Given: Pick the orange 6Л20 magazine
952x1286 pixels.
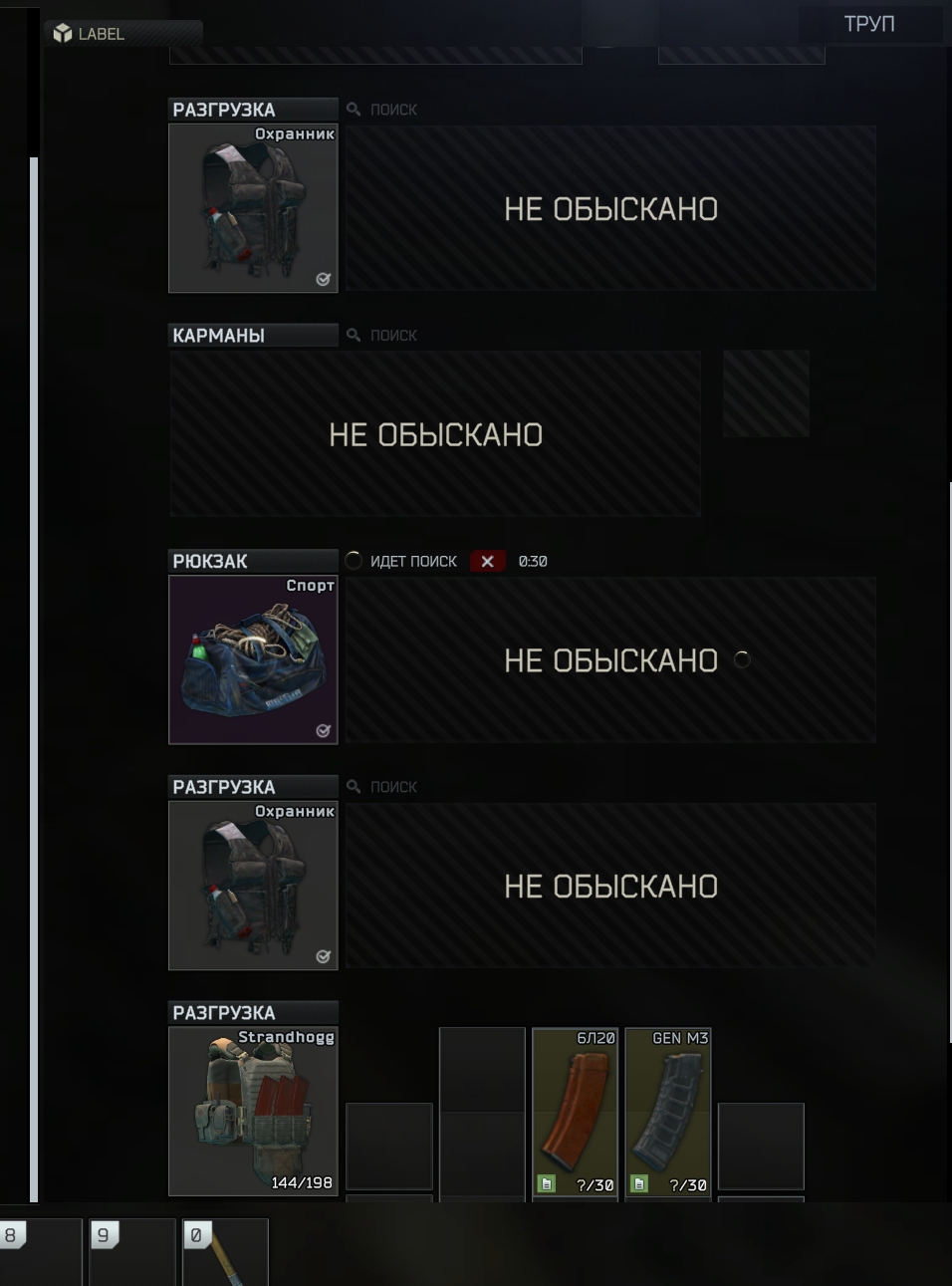Looking at the screenshot, I should [x=576, y=1111].
